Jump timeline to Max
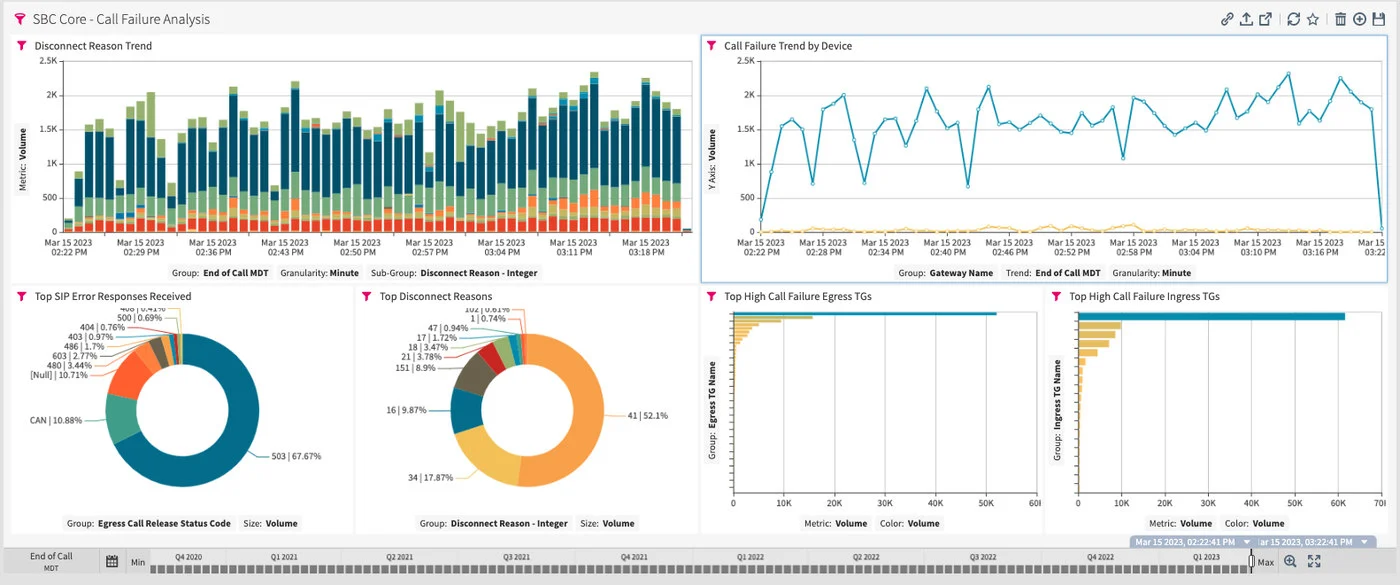Screen dimensions: 1400x585 1266,562
